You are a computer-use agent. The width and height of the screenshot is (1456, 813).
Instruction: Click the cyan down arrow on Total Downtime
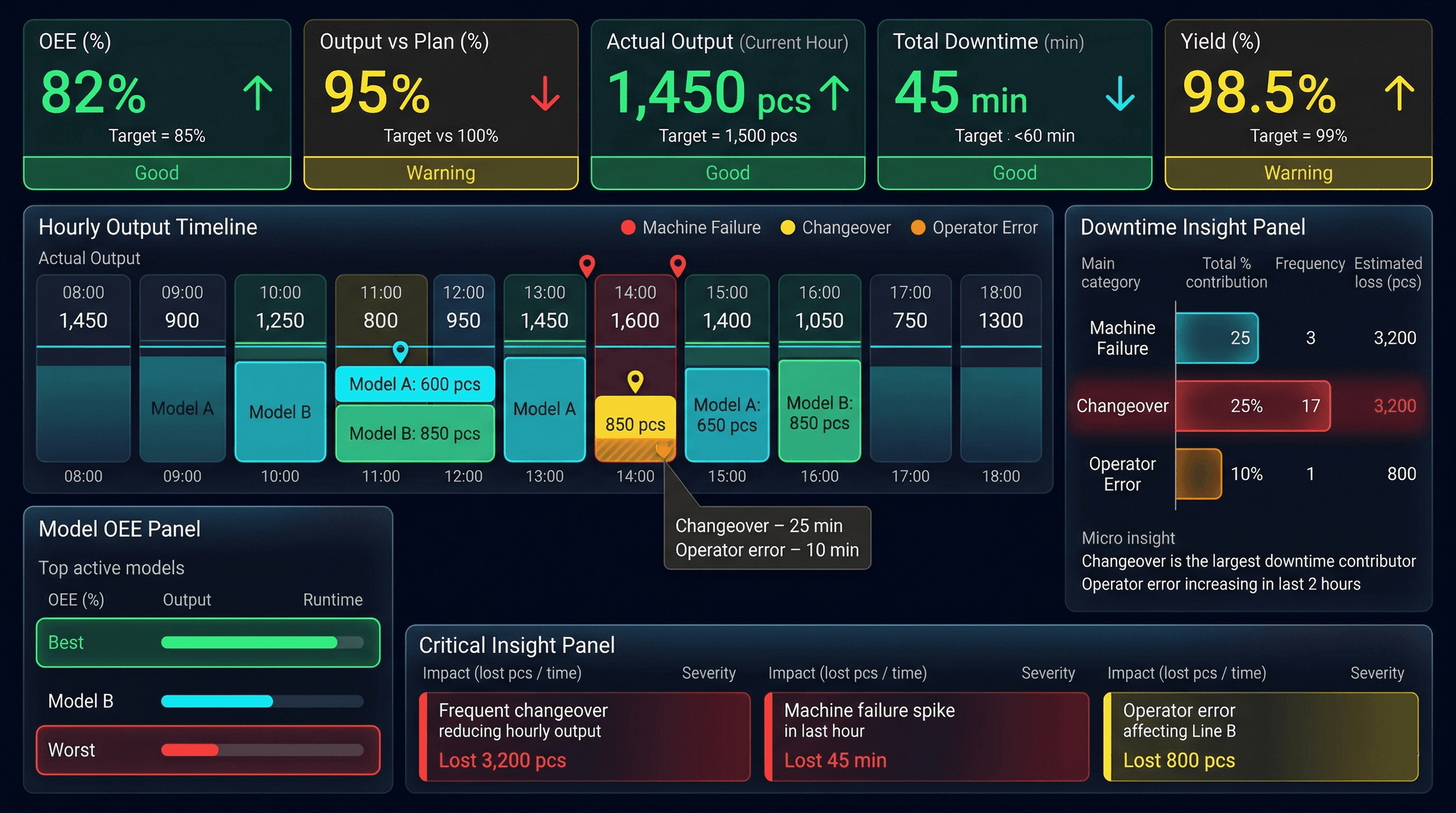tap(1119, 93)
